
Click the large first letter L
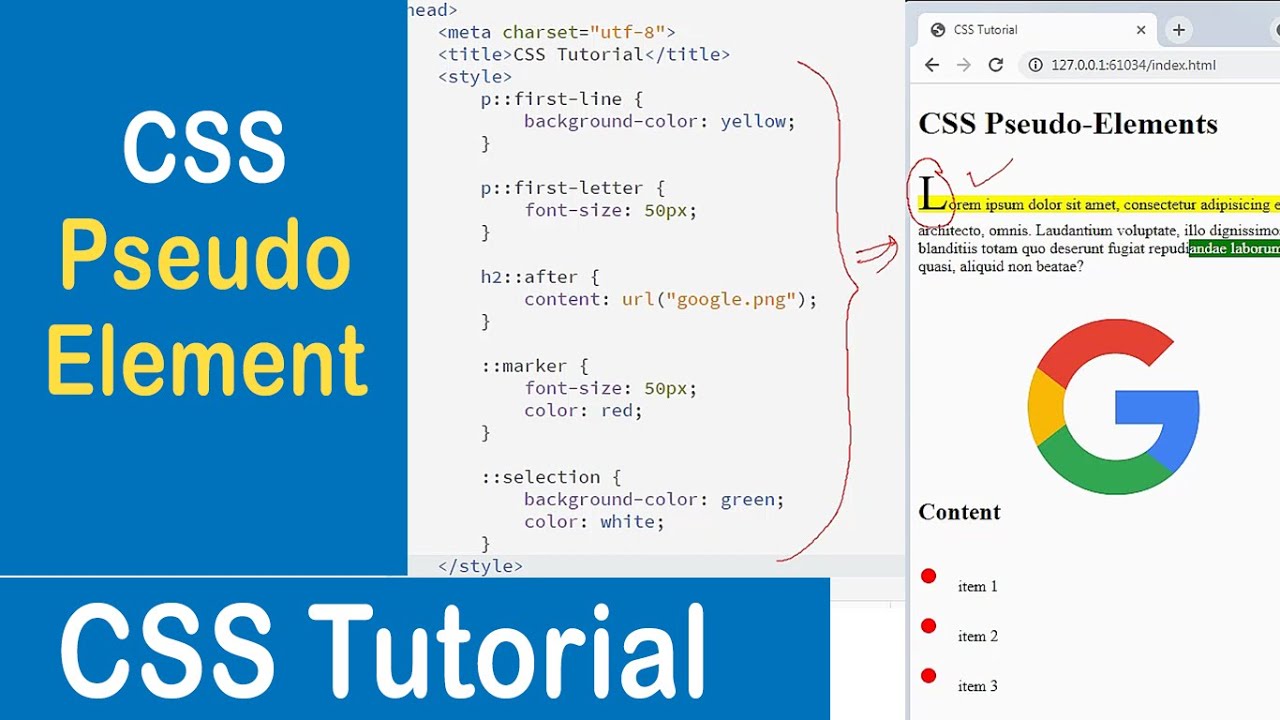tap(932, 194)
